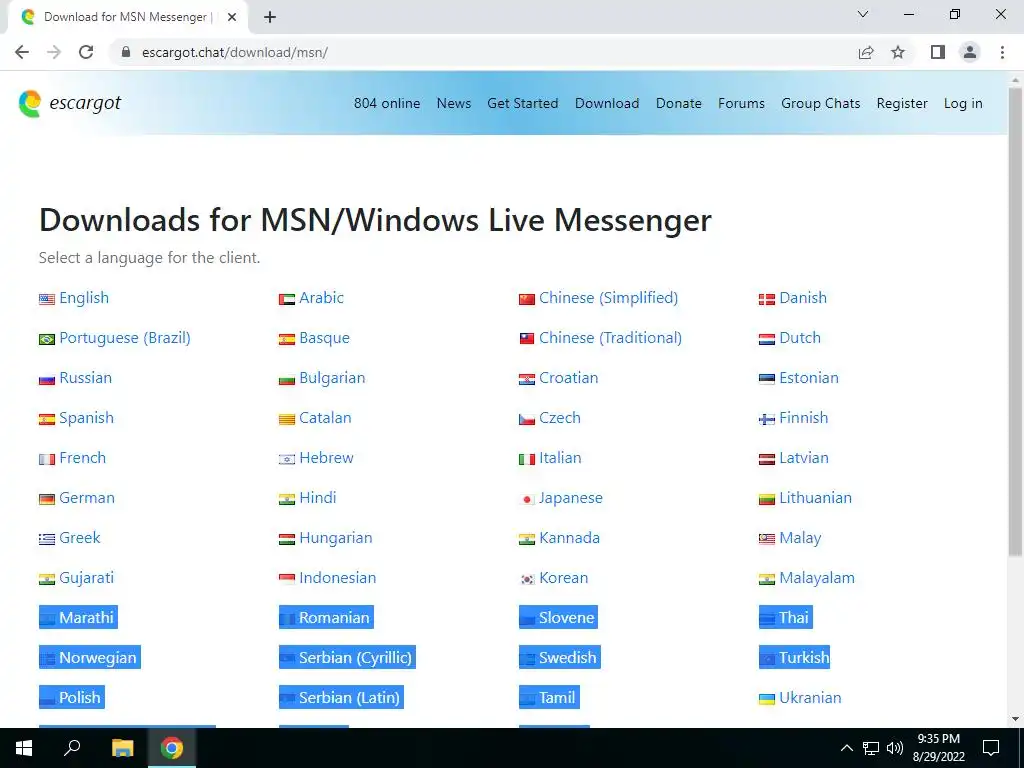The width and height of the screenshot is (1024, 768).
Task: Click the Greek flag icon
Action: pyautogui.click(x=47, y=539)
